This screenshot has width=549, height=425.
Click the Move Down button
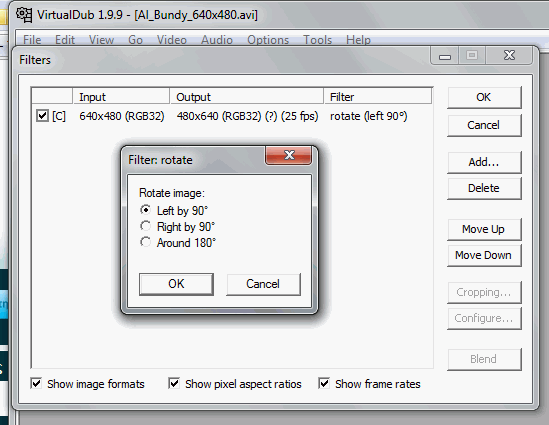coord(484,255)
